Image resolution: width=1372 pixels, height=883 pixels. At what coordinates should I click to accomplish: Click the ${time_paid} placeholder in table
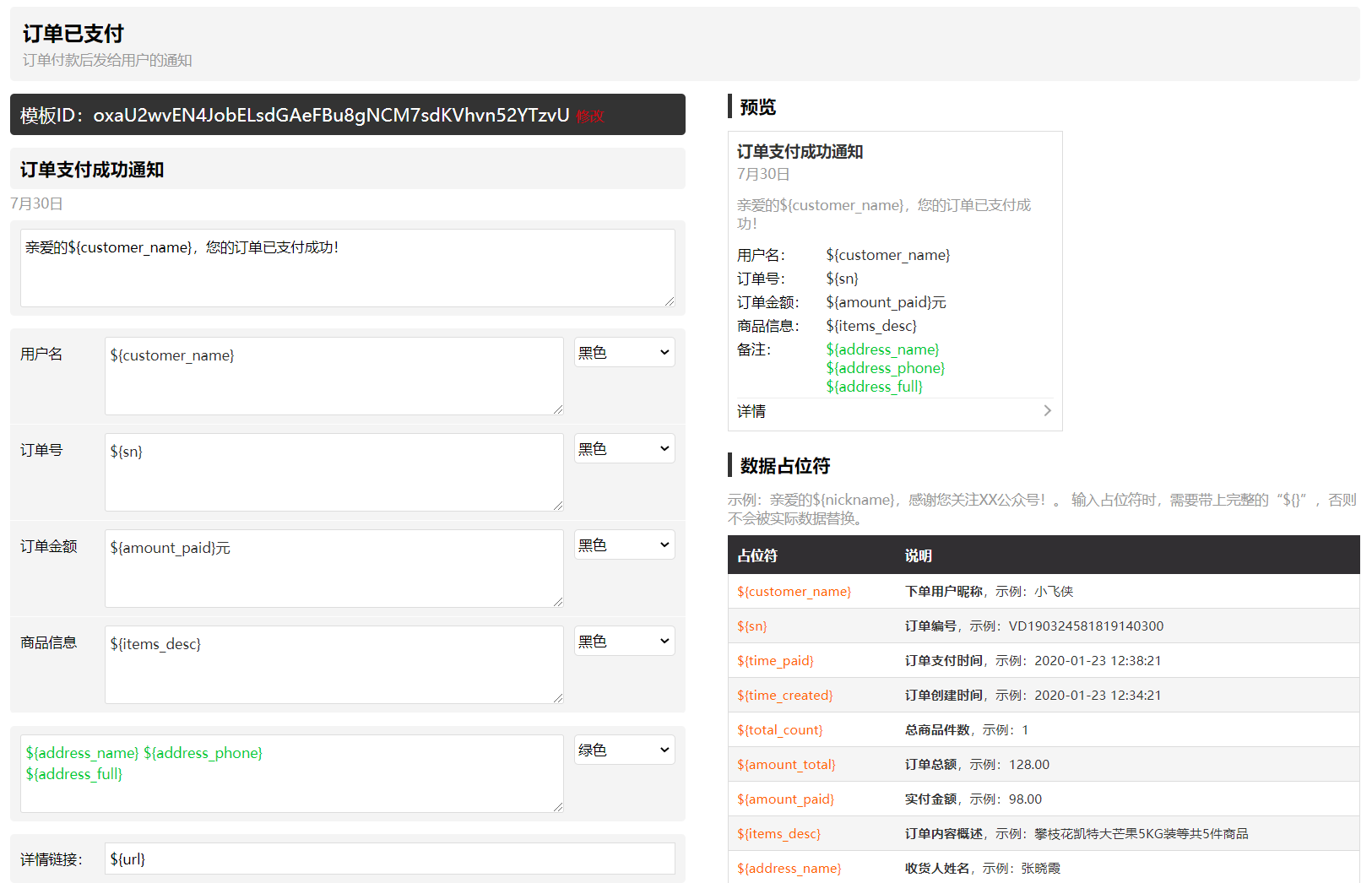(x=775, y=661)
